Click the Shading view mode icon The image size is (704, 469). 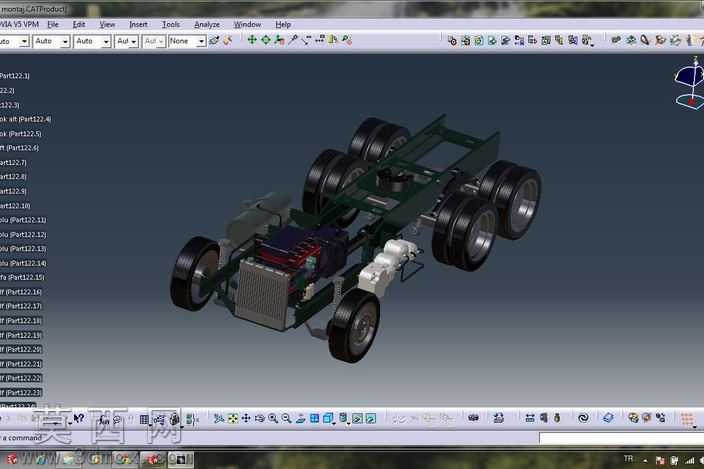(343, 418)
